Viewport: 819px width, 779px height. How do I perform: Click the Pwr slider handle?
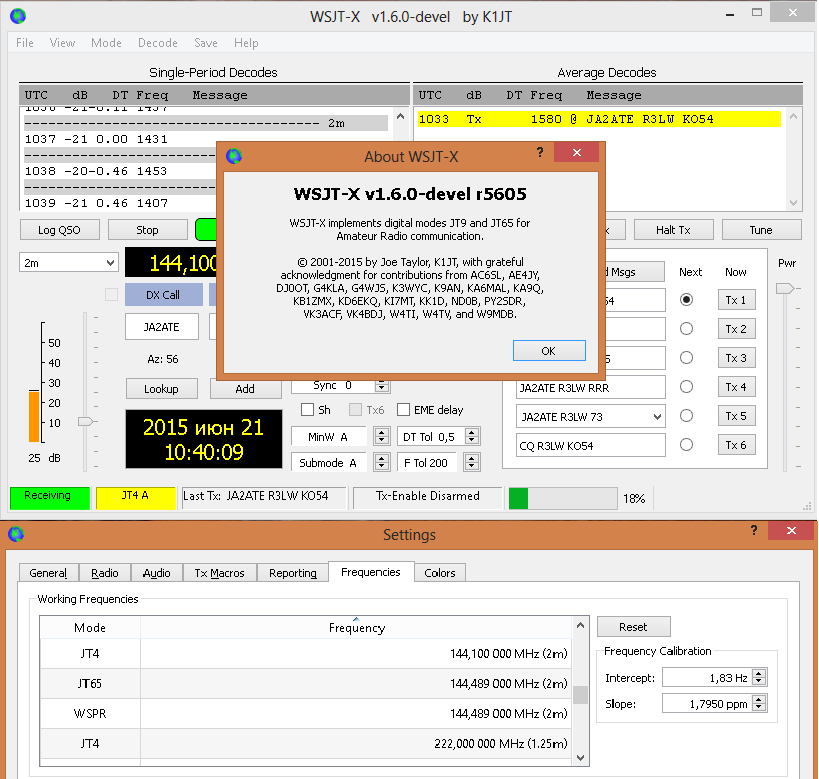tap(786, 288)
